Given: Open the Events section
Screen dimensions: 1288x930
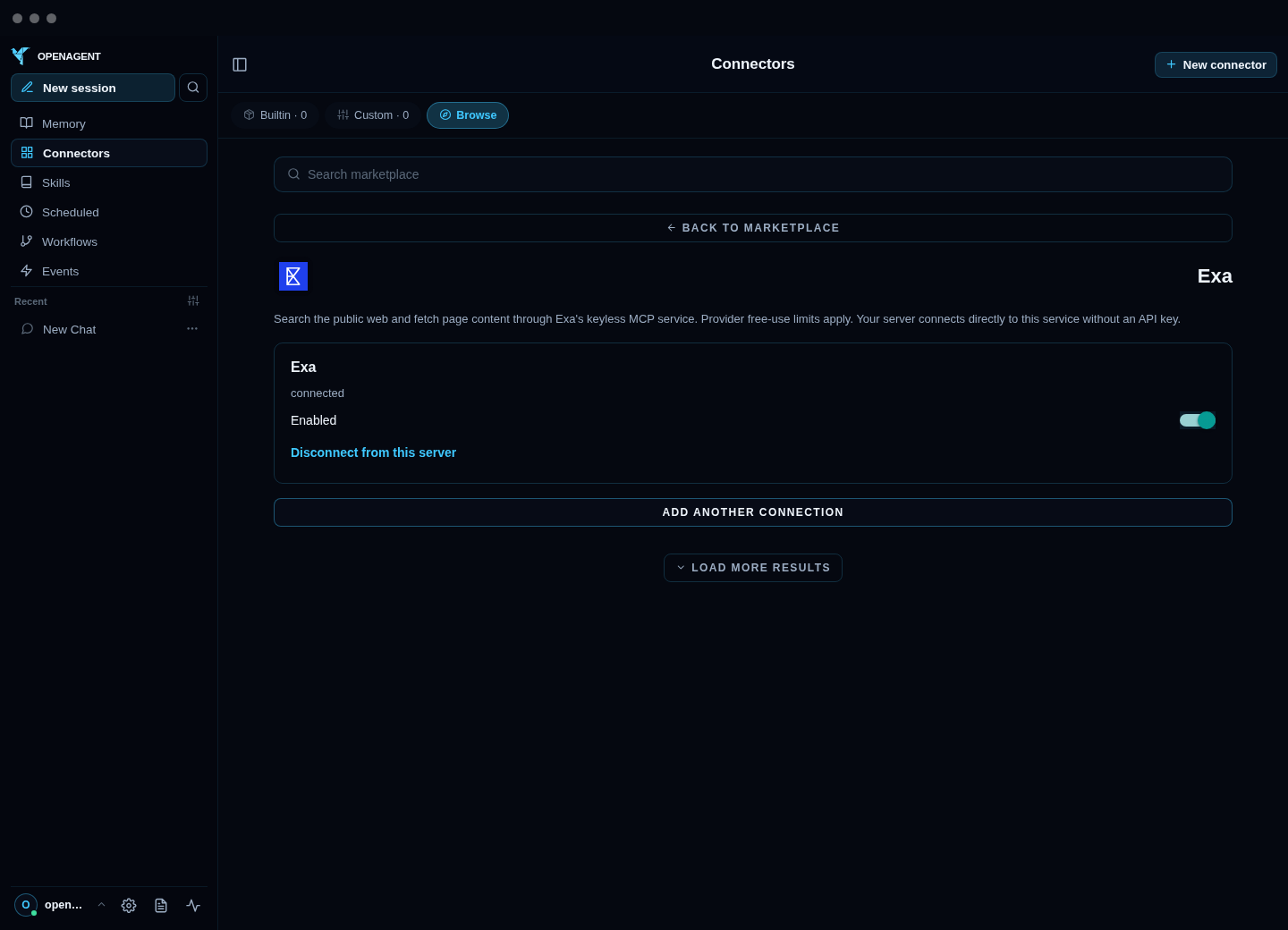Looking at the screenshot, I should (x=109, y=271).
